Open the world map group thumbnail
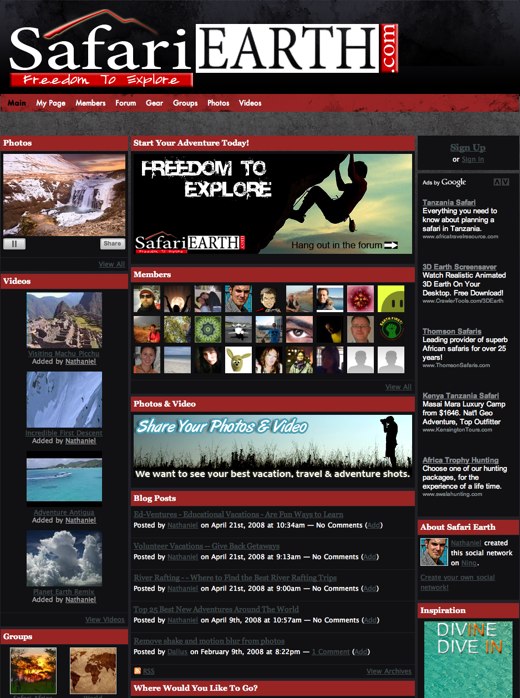This screenshot has height=698, width=520. click(93, 671)
